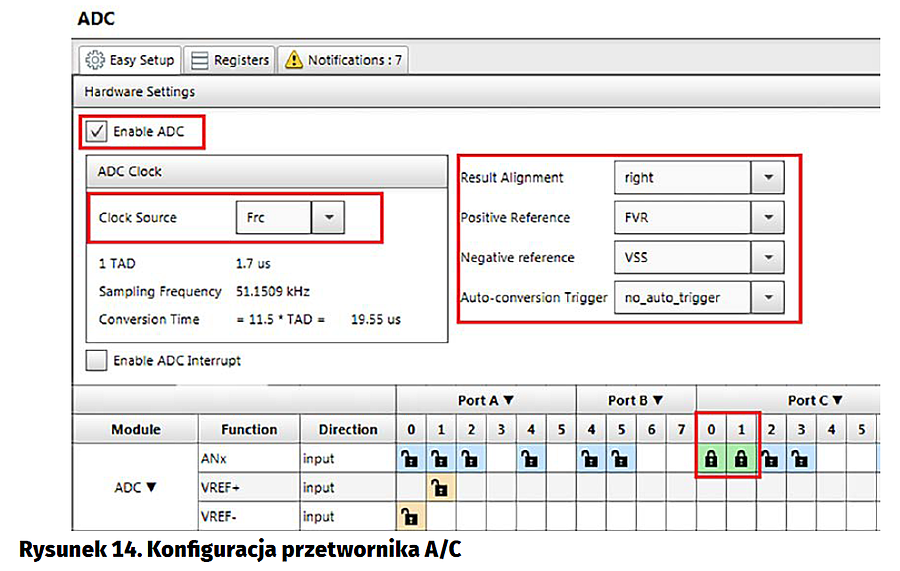The width and height of the screenshot is (900, 571).
Task: Open the Negative reference dropdown
Action: pyautogui.click(x=768, y=257)
